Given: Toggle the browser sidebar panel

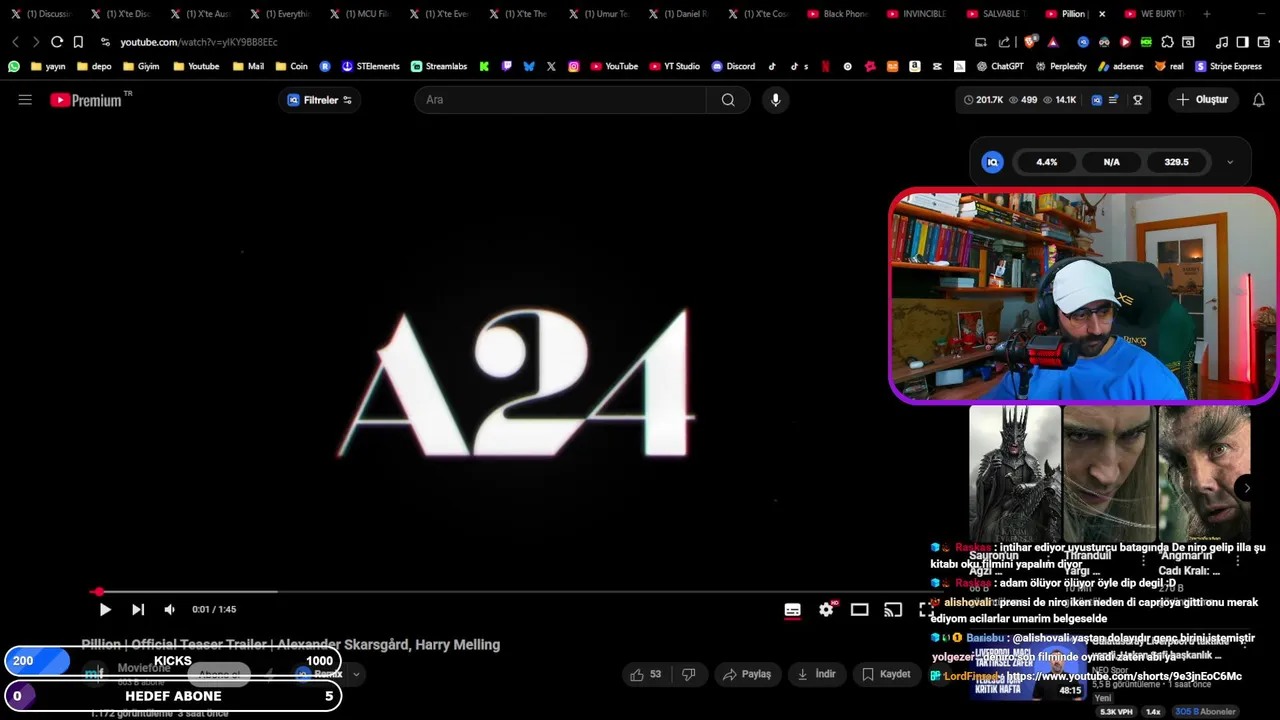Looking at the screenshot, I should [1242, 42].
